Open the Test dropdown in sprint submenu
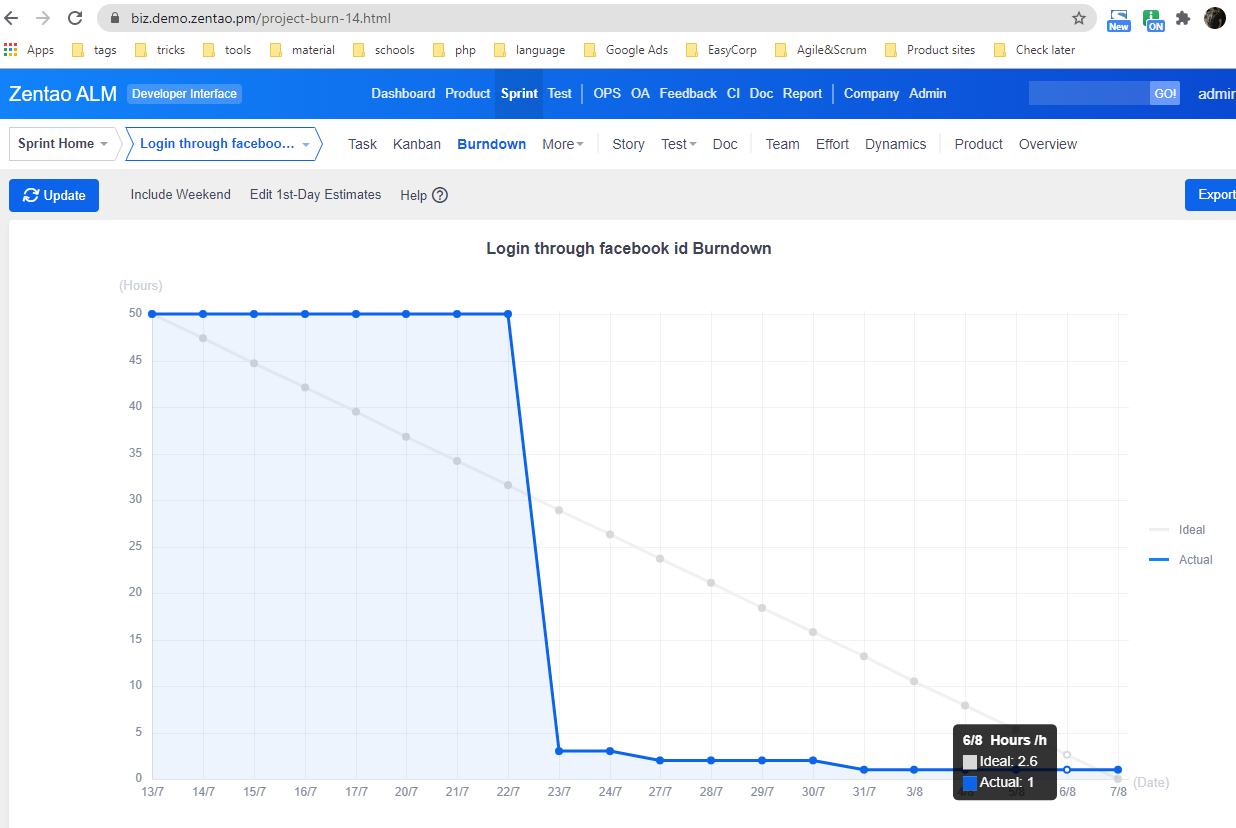This screenshot has height=828, width=1236. (x=679, y=144)
